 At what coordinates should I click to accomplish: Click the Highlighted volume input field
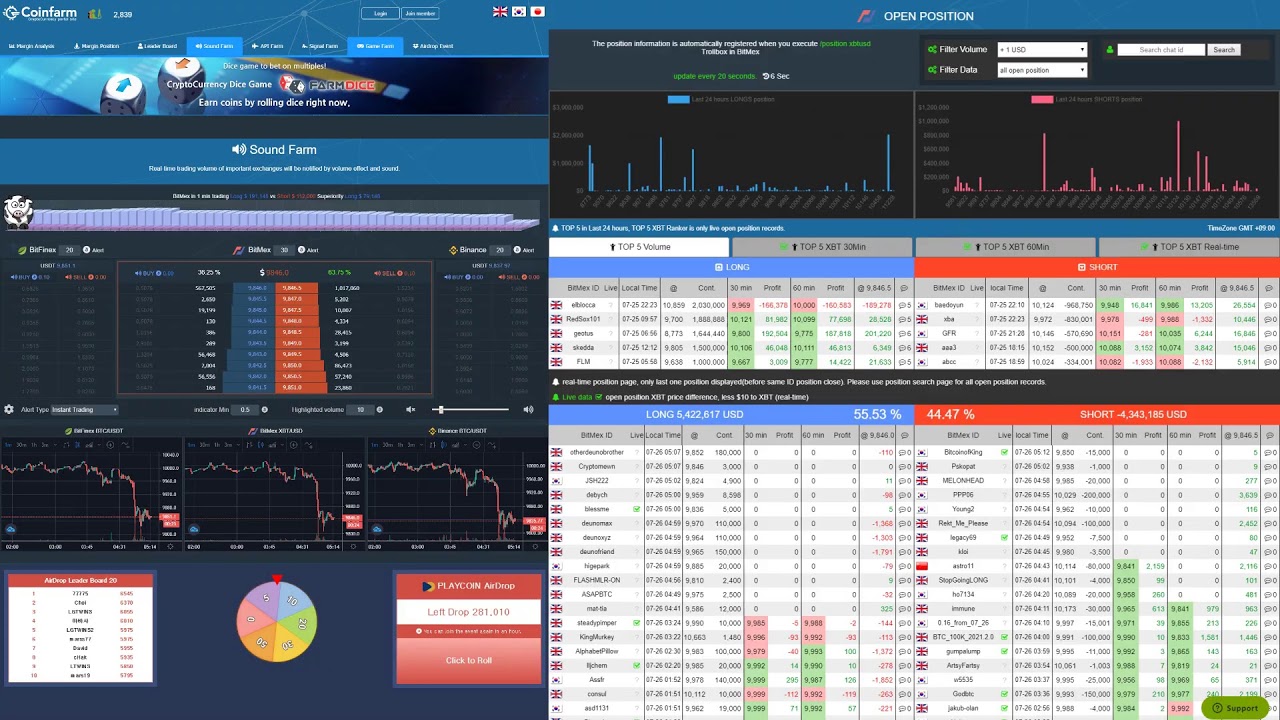[x=360, y=409]
